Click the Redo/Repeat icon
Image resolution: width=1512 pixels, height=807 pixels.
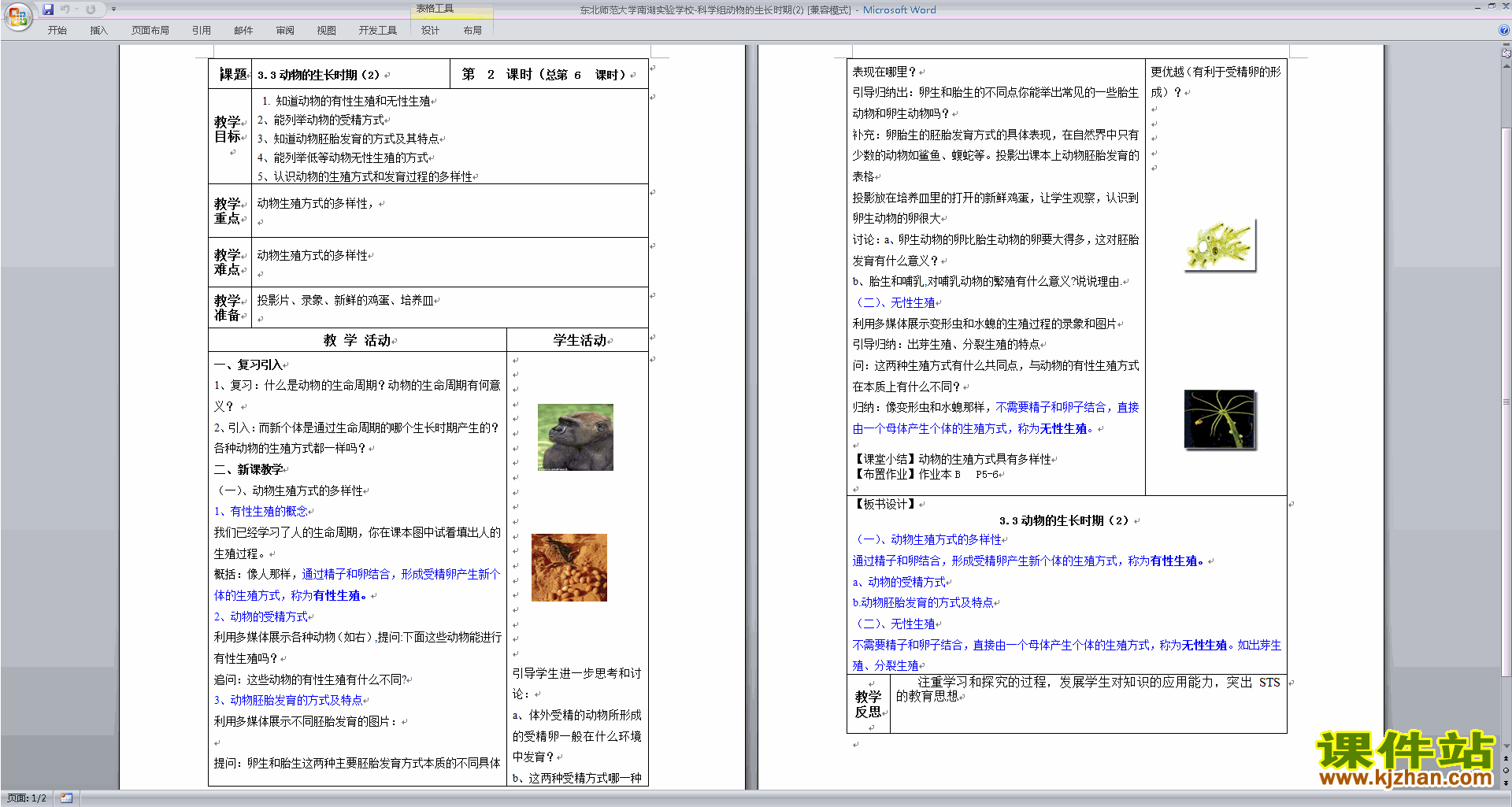point(91,9)
